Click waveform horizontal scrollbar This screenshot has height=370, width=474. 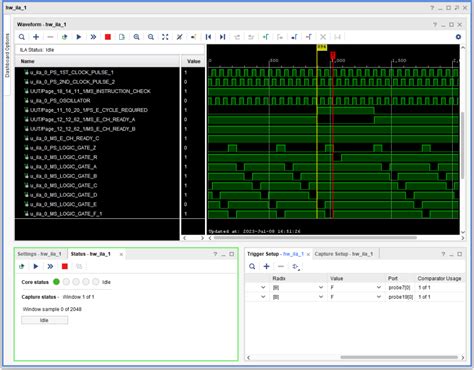(x=315, y=238)
